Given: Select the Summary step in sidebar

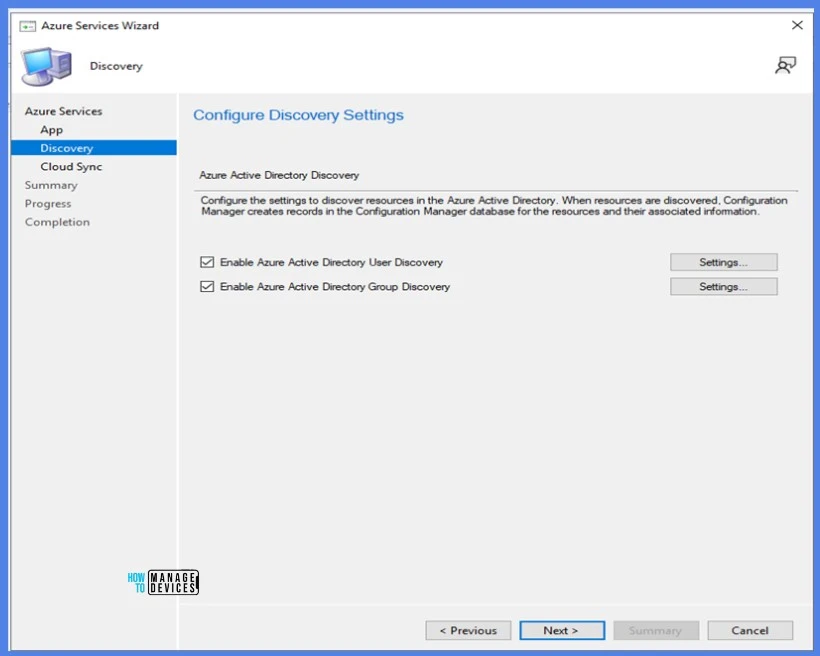Looking at the screenshot, I should pyautogui.click(x=51, y=185).
